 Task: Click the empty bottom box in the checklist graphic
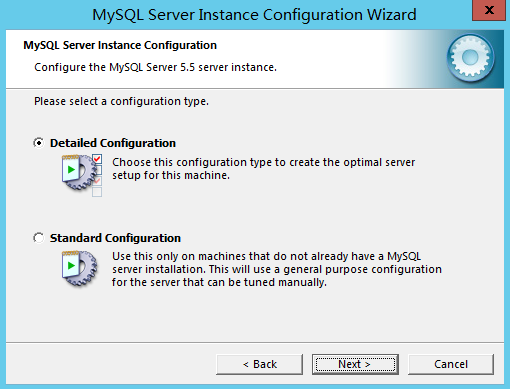pyautogui.click(x=97, y=192)
